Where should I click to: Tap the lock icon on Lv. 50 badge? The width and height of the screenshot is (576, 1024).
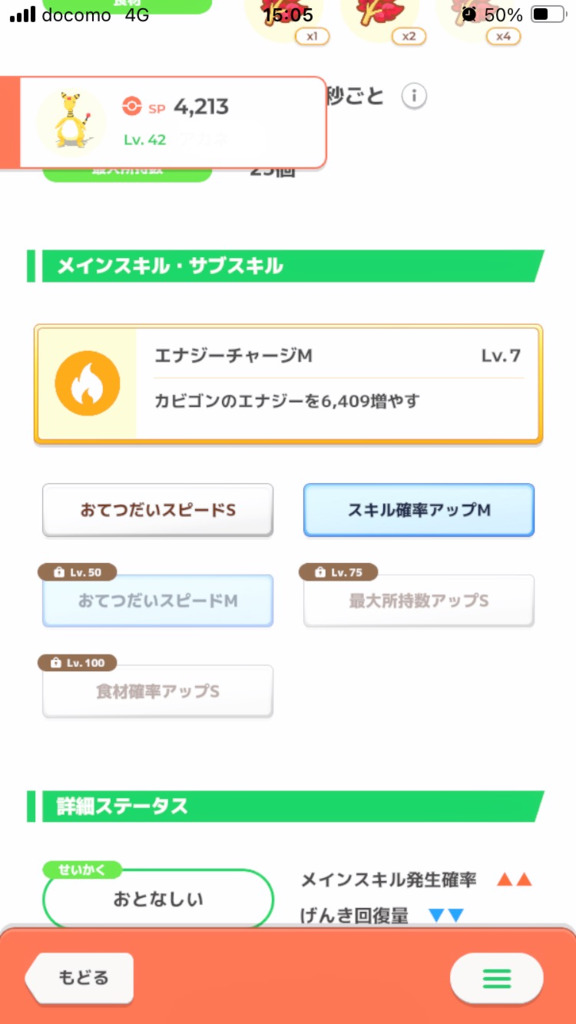[59, 573]
